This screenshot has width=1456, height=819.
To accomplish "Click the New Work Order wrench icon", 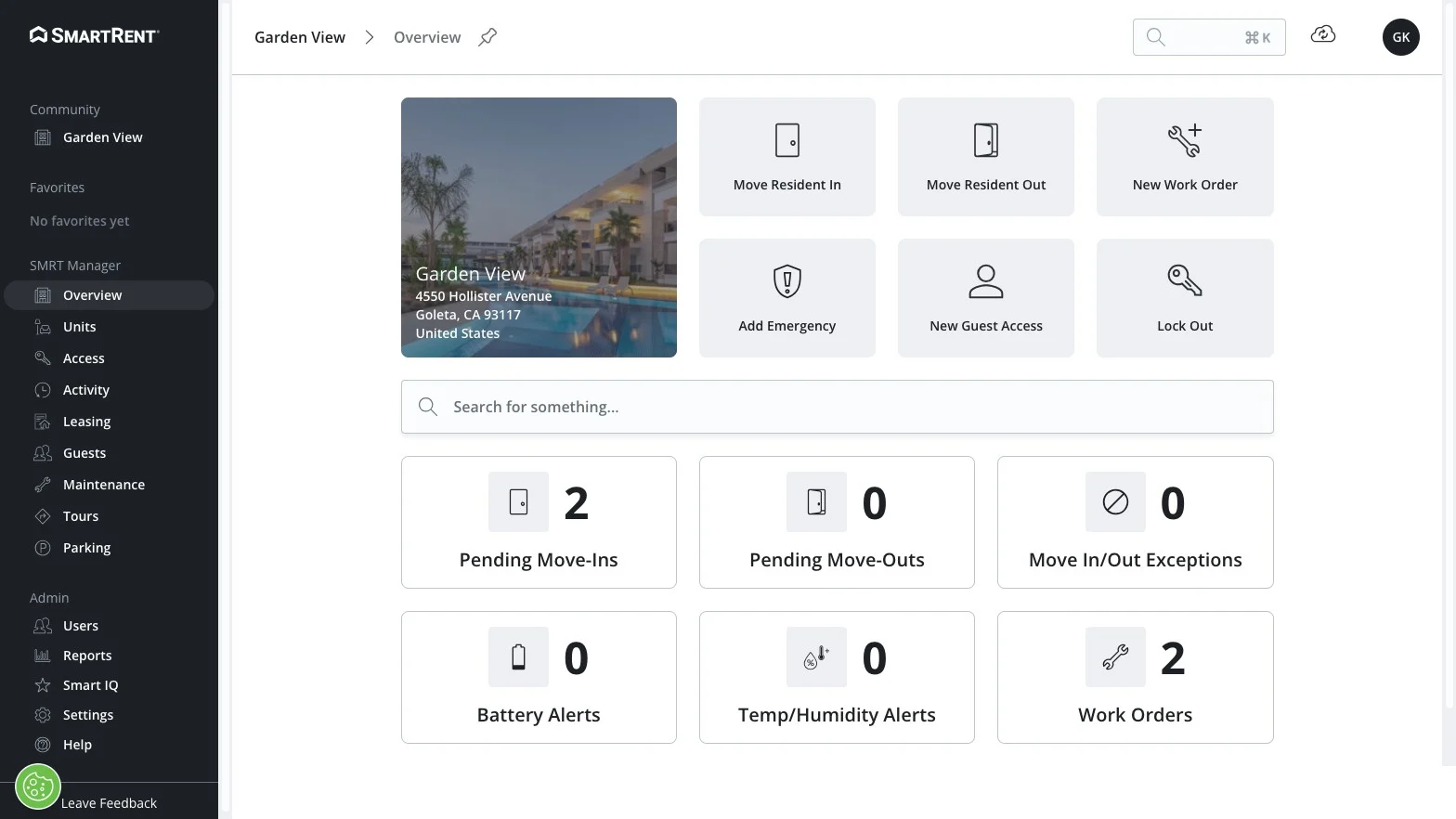I will point(1185,140).
